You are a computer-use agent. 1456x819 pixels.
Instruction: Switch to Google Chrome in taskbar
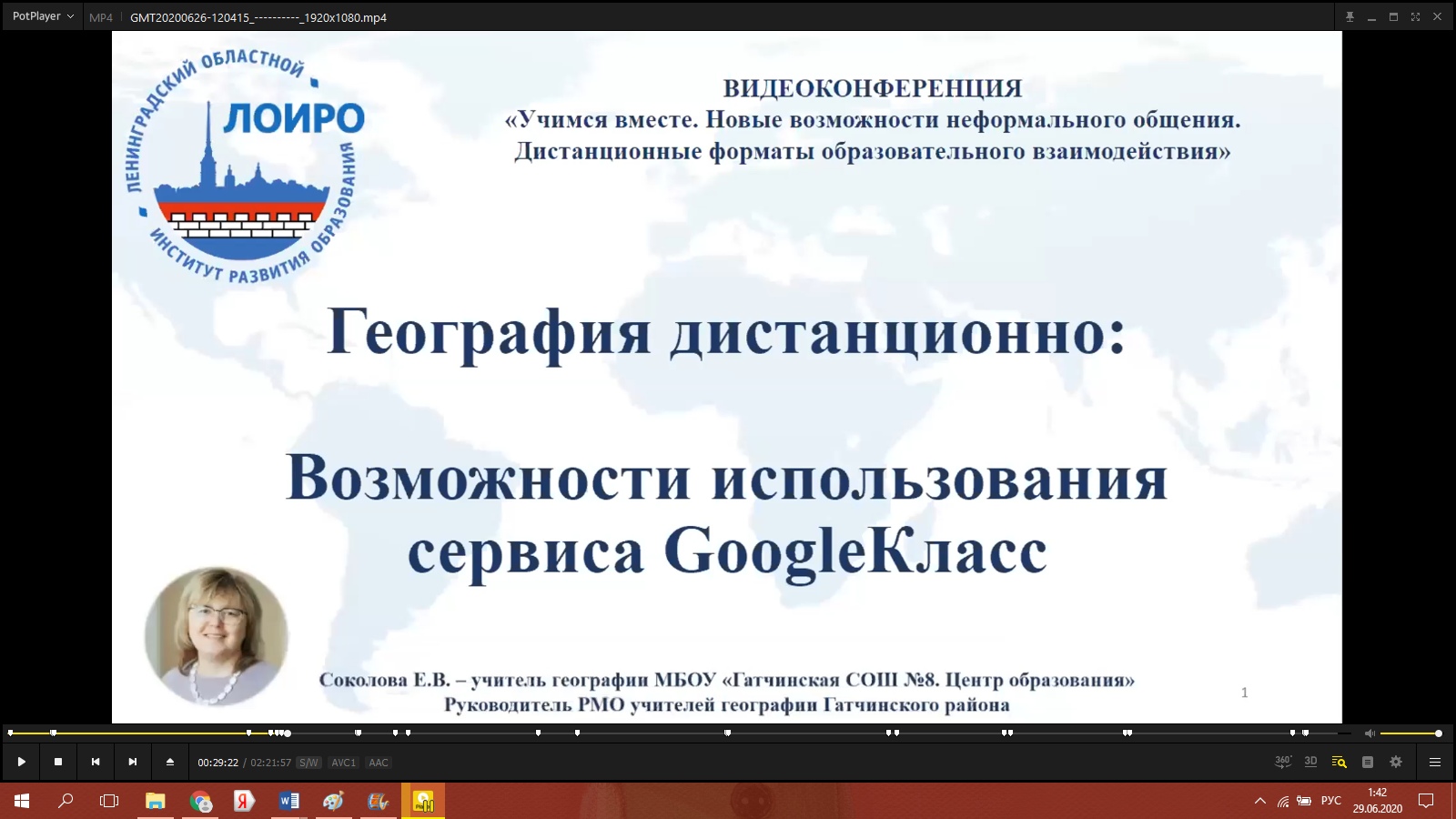(200, 801)
